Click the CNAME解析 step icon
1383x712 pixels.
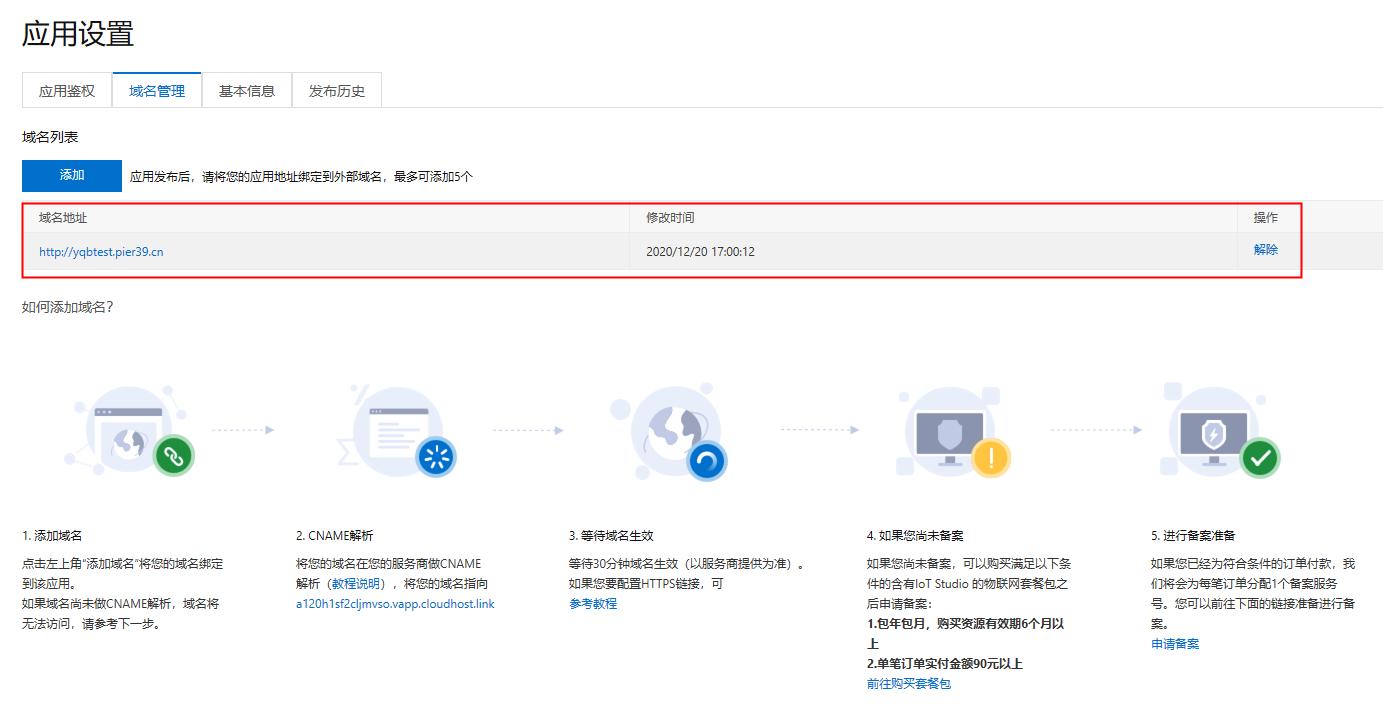click(400, 430)
